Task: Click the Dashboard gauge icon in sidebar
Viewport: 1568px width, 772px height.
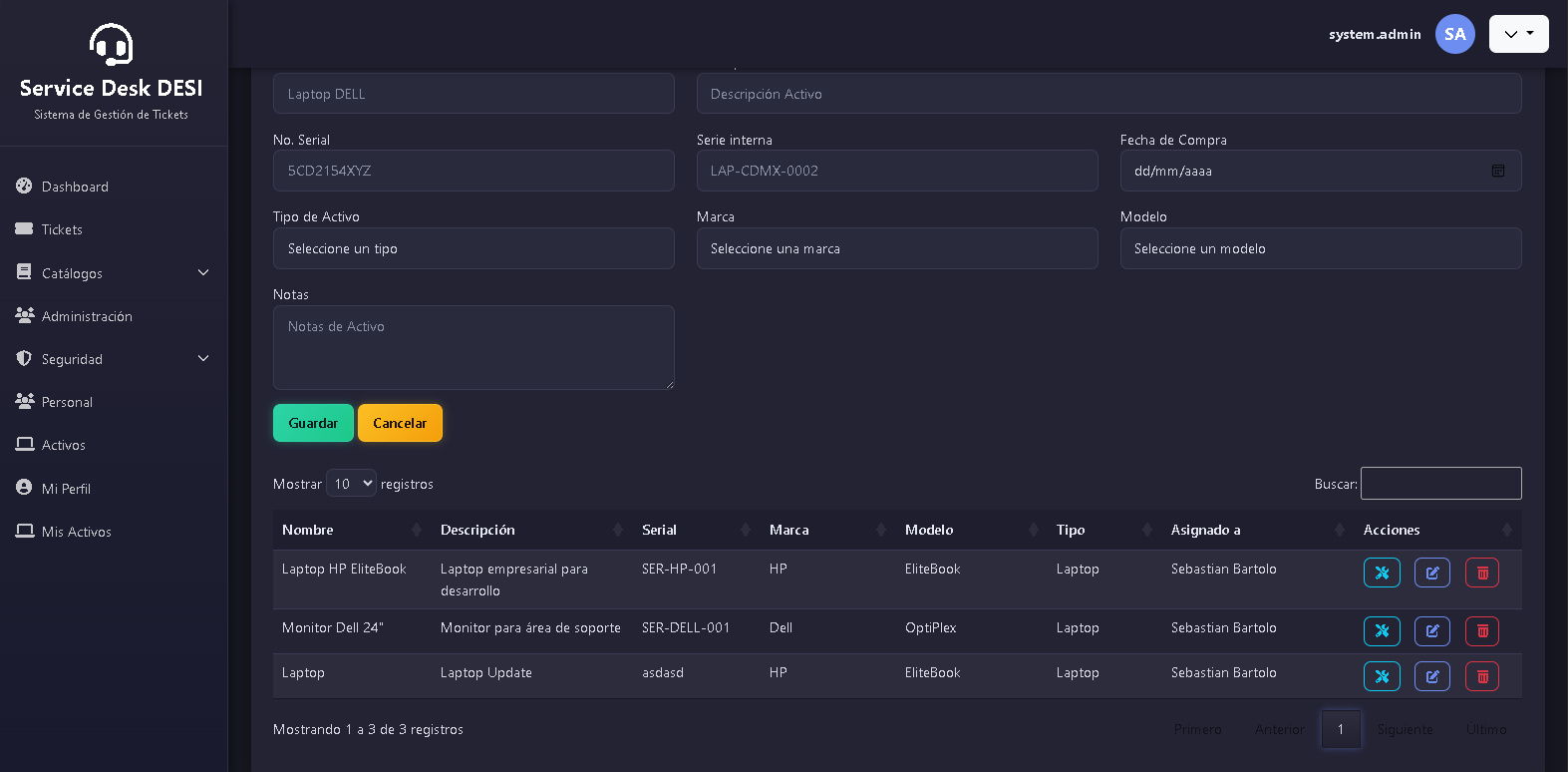Action: 24,186
